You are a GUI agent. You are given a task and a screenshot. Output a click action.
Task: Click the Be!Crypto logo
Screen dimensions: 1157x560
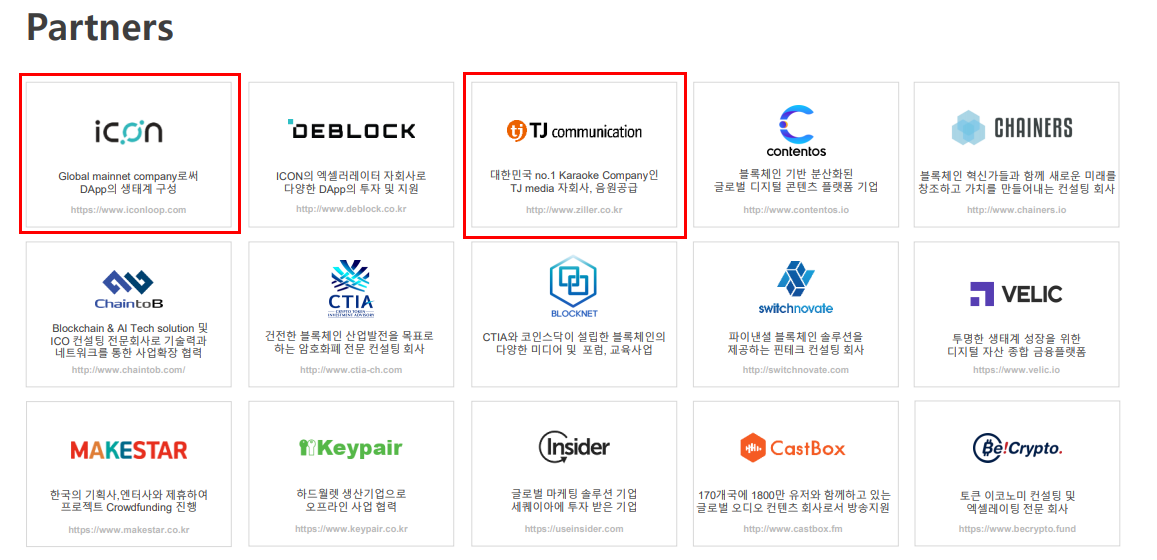(1017, 448)
